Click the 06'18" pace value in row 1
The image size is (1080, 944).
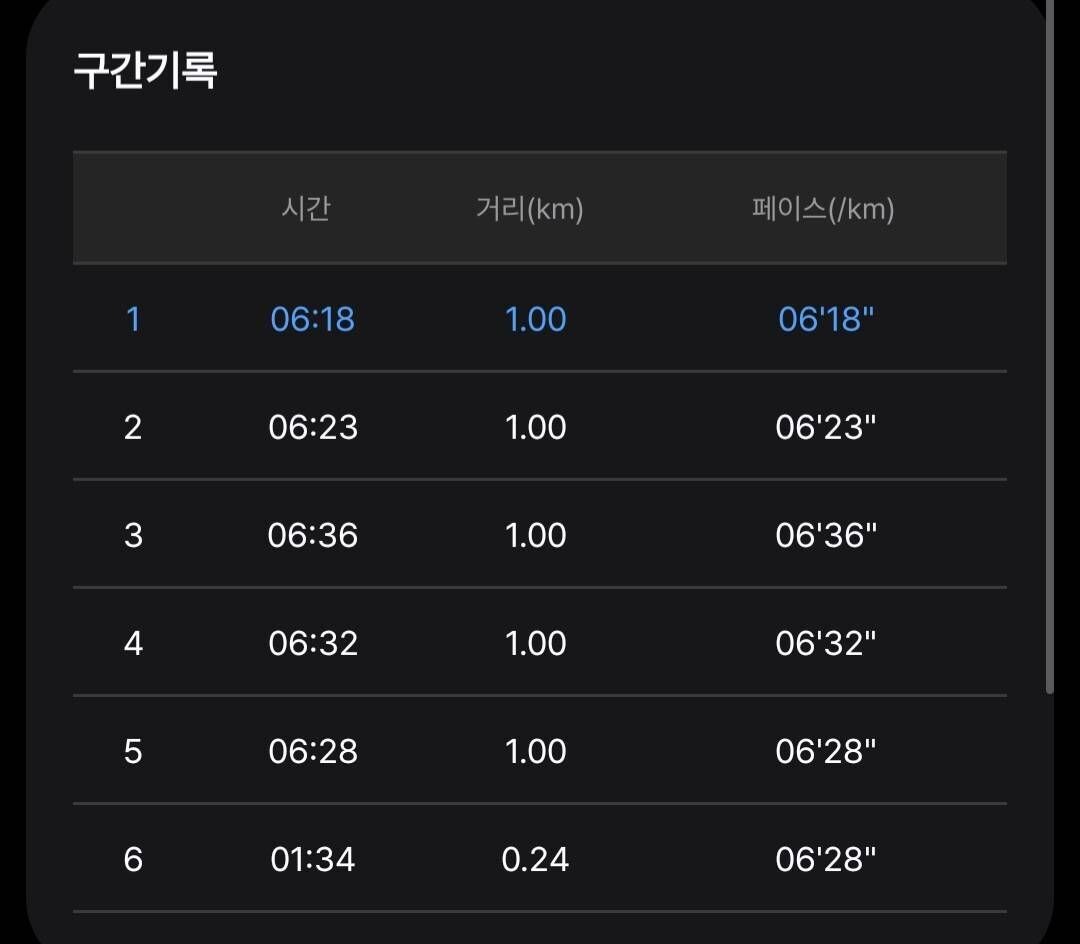tap(828, 318)
